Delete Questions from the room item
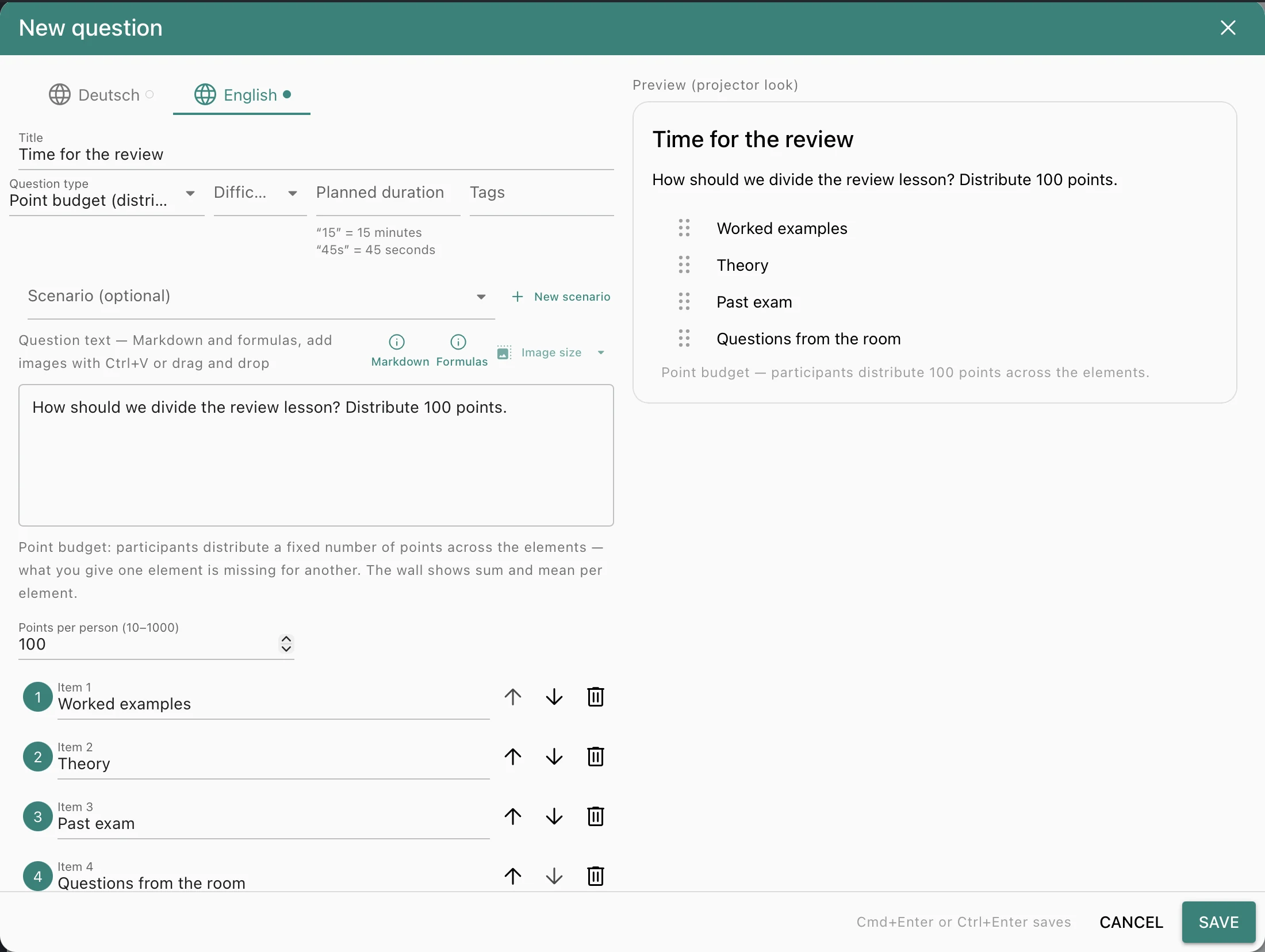The height and width of the screenshot is (952, 1265). [x=595, y=876]
